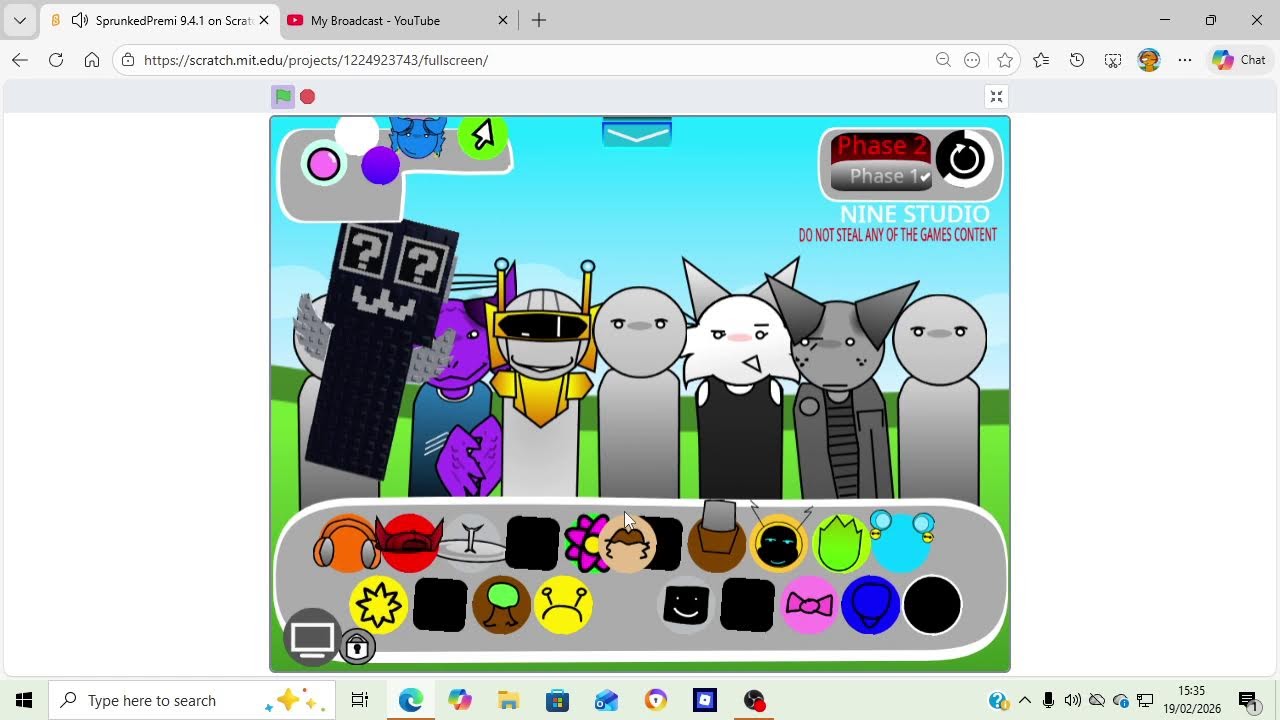Image resolution: width=1280 pixels, height=720 pixels.
Task: Stop project with the red stop sign
Action: (308, 96)
